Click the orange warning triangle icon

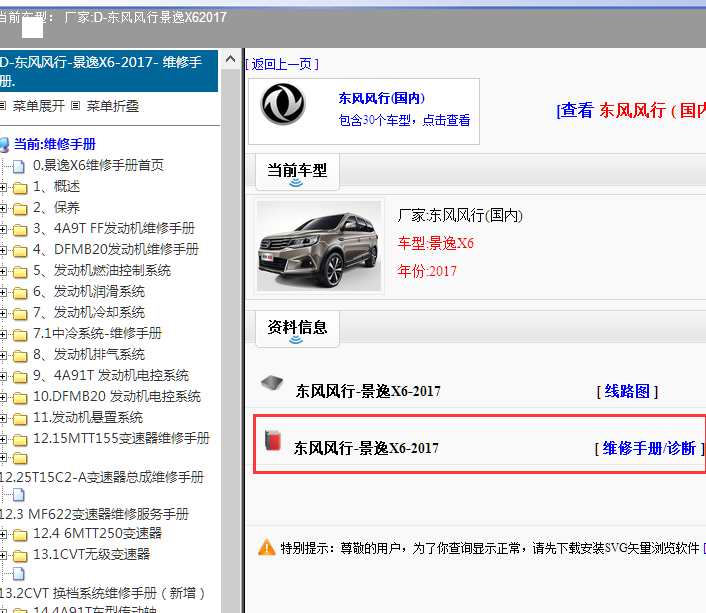click(267, 547)
